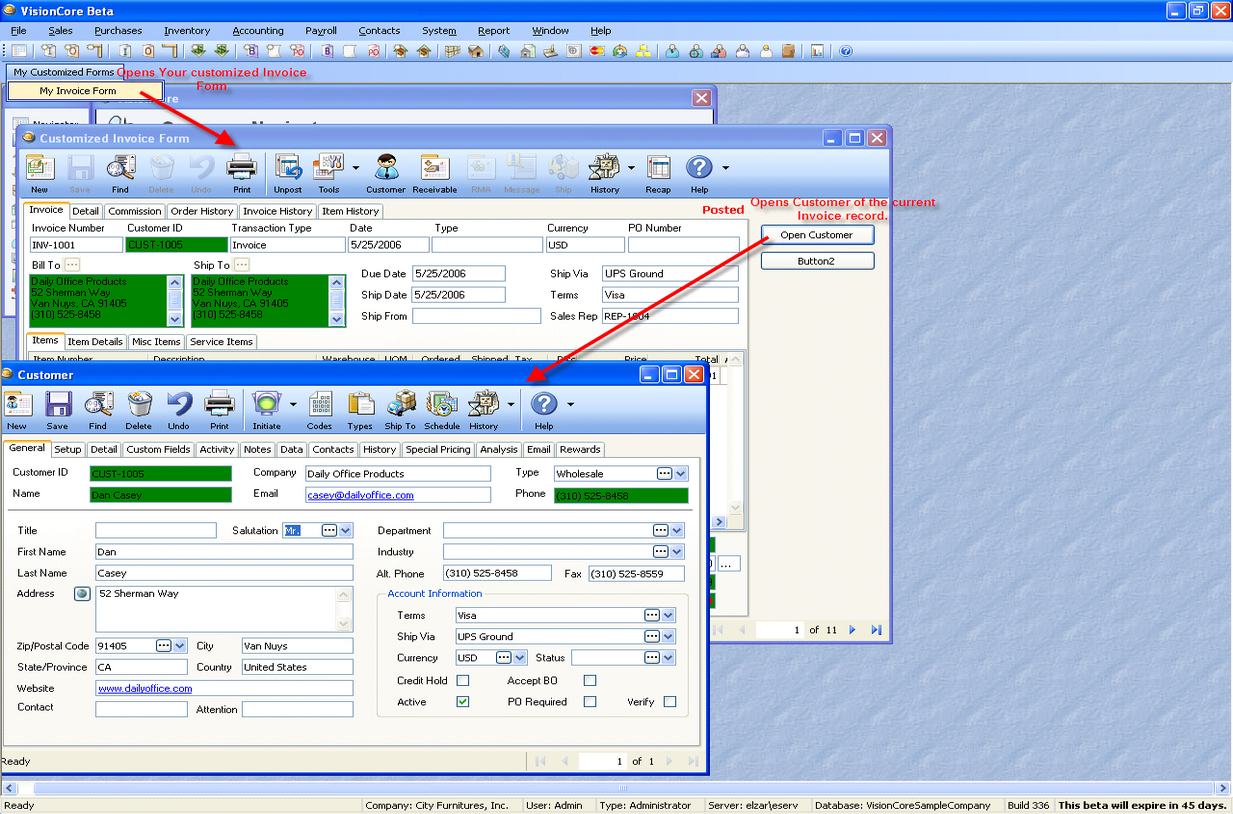Expand Ship Via dropdown in Account Information
The width and height of the screenshot is (1233, 814).
pos(669,637)
